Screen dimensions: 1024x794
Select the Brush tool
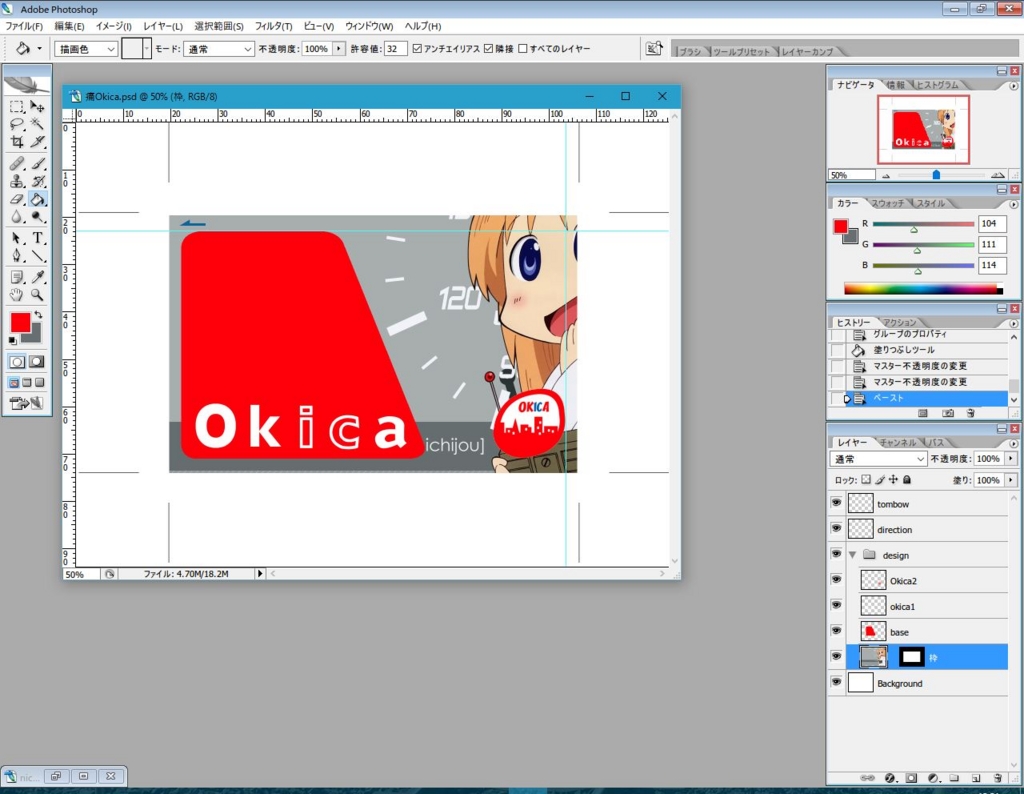37,163
